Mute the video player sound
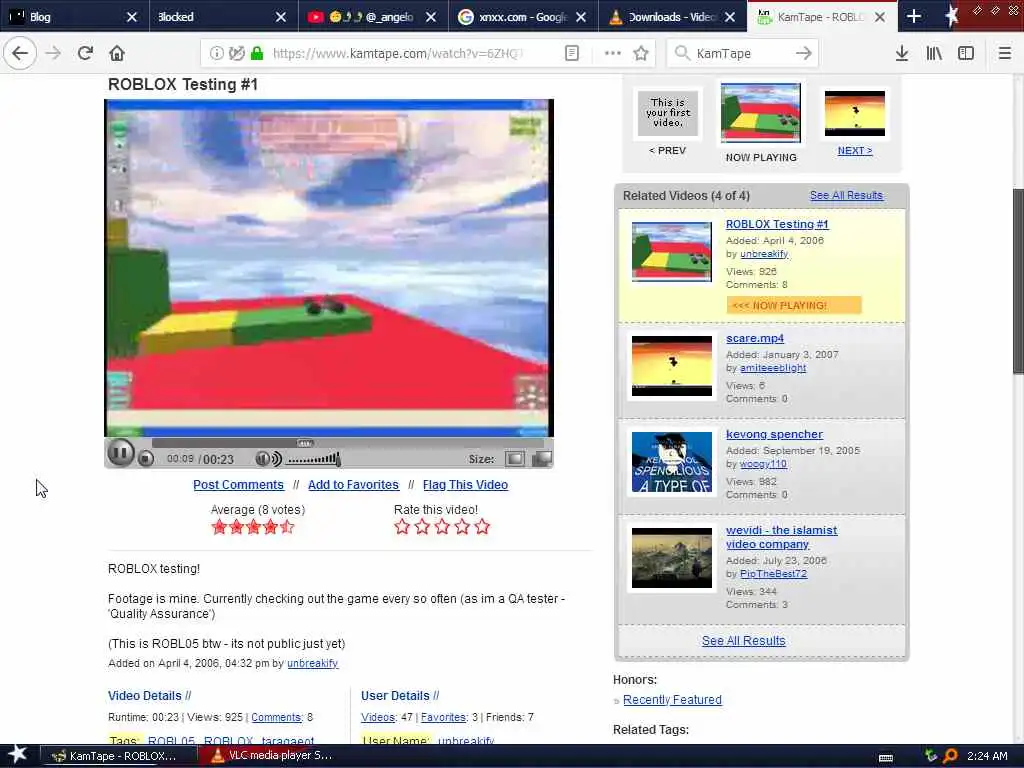This screenshot has height=768, width=1024. click(x=268, y=458)
